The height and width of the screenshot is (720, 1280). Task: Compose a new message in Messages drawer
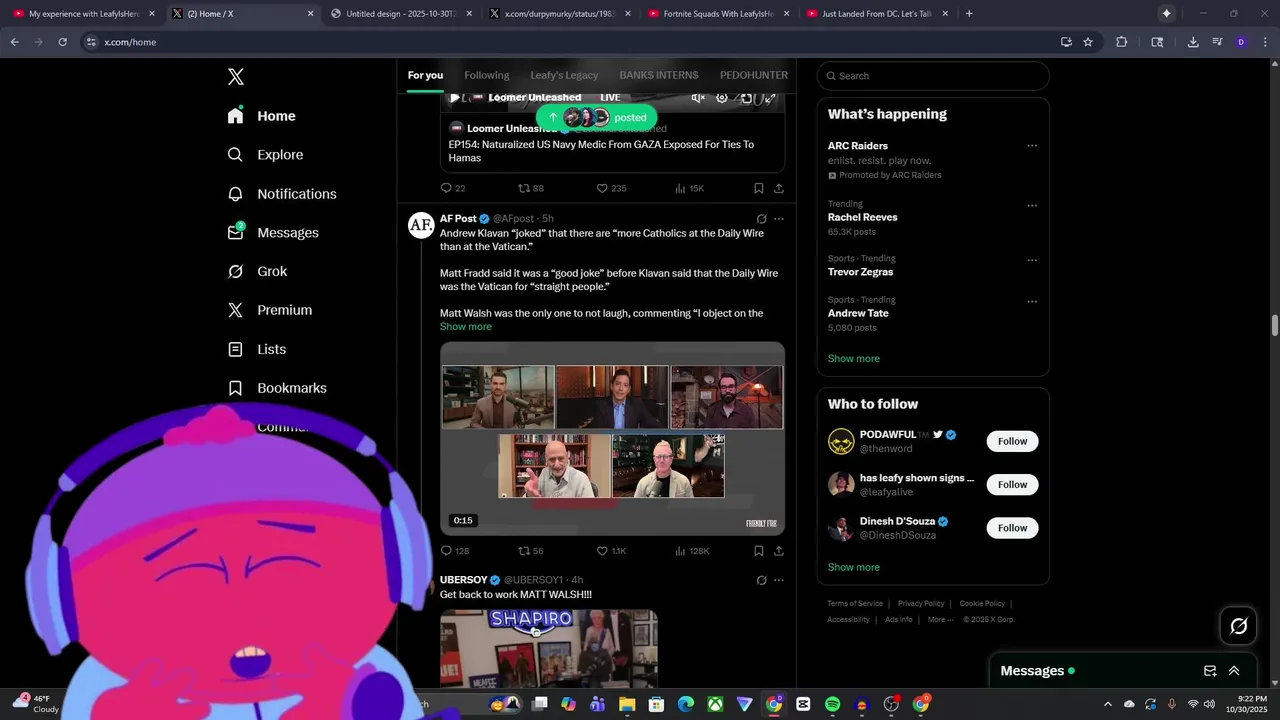[1210, 671]
